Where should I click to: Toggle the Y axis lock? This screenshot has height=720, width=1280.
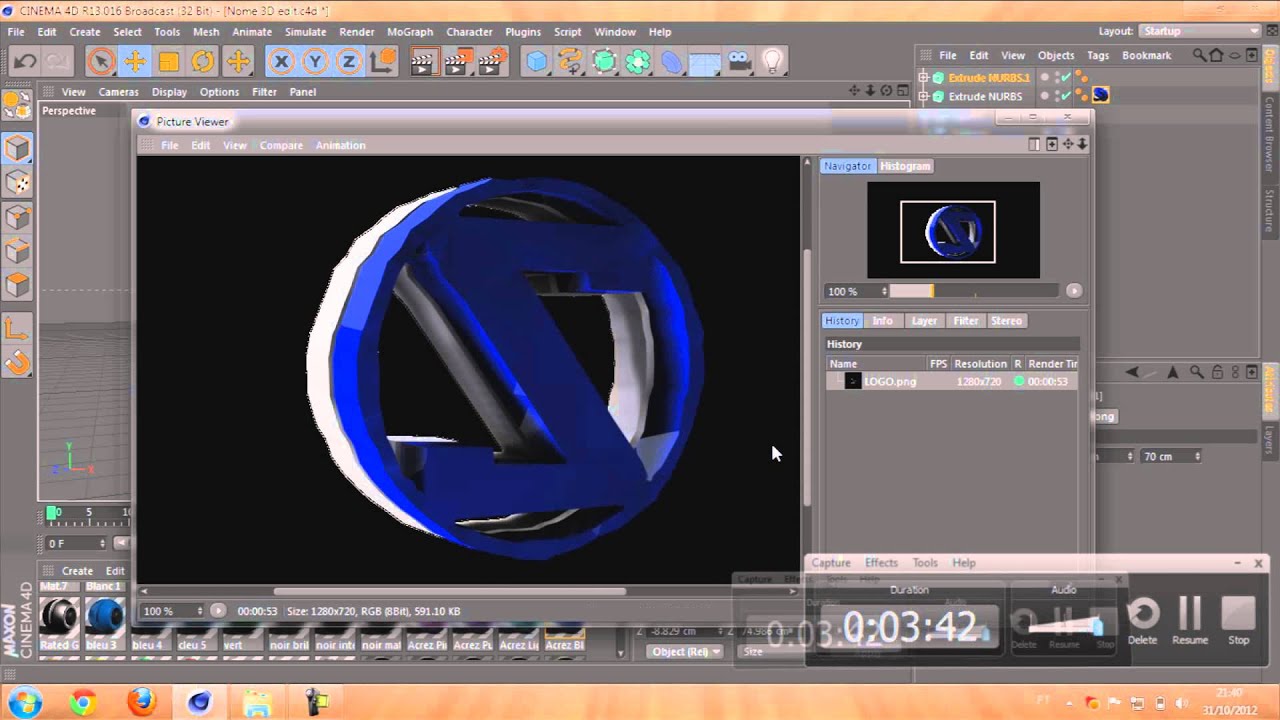pyautogui.click(x=315, y=62)
